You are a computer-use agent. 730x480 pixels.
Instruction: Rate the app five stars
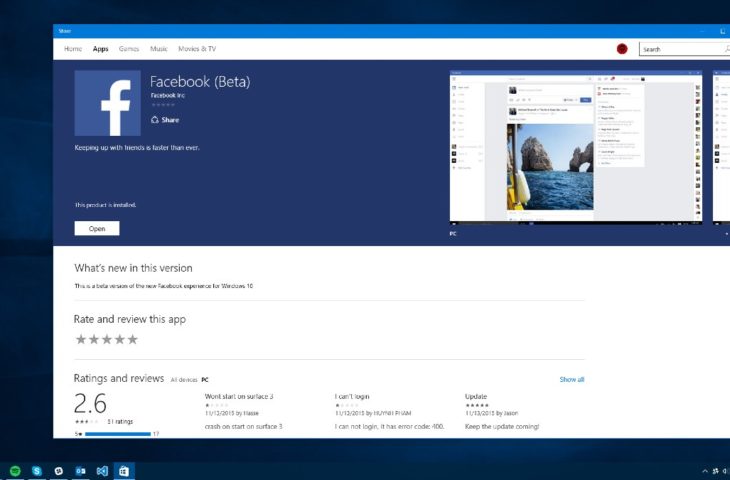[133, 339]
